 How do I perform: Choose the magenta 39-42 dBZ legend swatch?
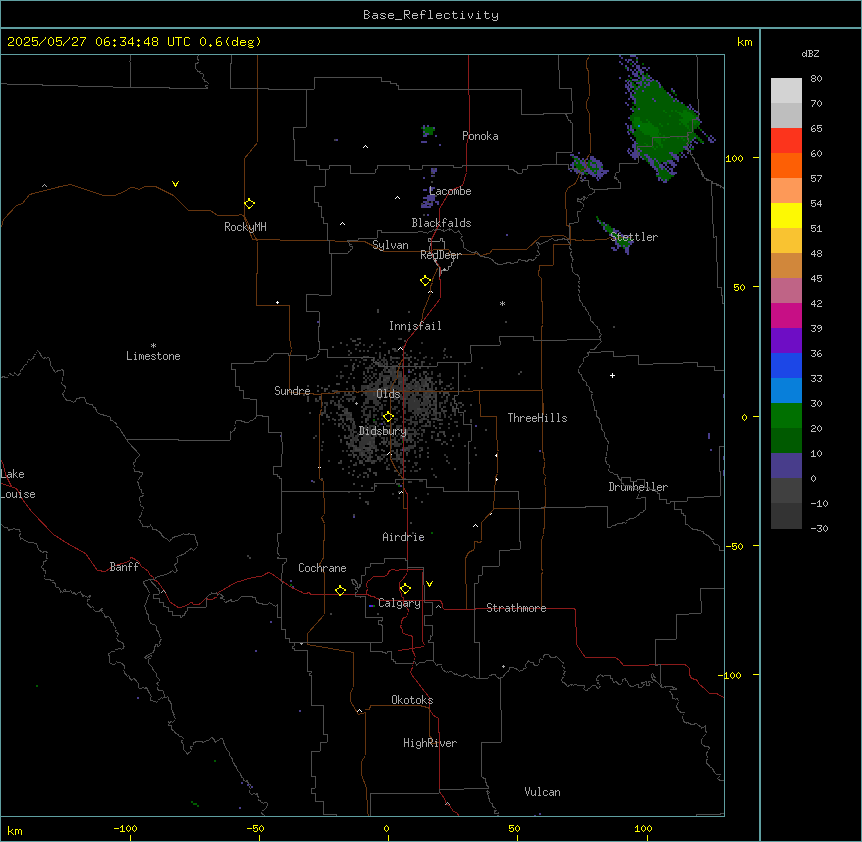pyautogui.click(x=786, y=315)
